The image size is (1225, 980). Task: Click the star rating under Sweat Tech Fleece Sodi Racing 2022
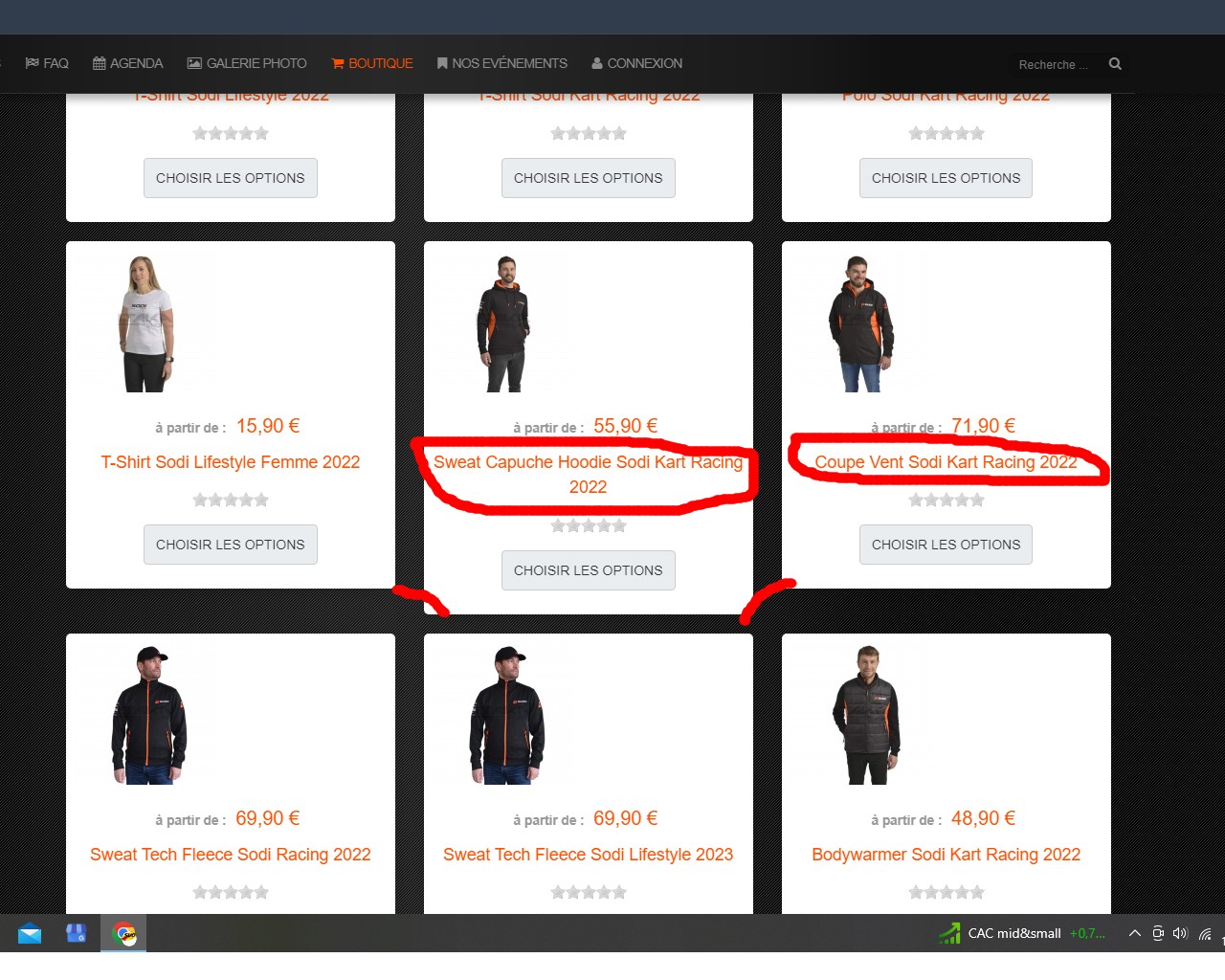[x=231, y=892]
